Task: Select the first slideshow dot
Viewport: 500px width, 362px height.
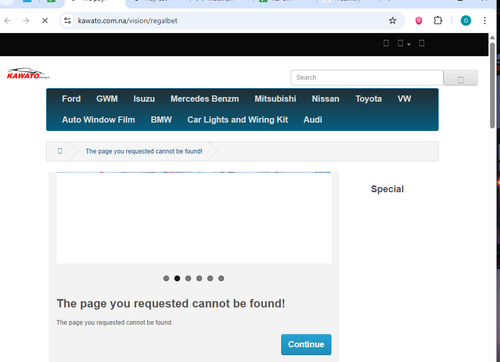Action: pos(166,278)
